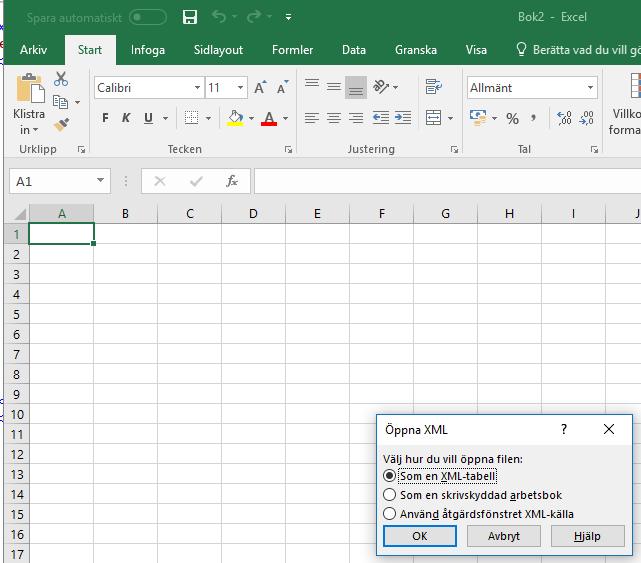Click OK in Öppna XML dialog
The image size is (641, 563).
[420, 536]
